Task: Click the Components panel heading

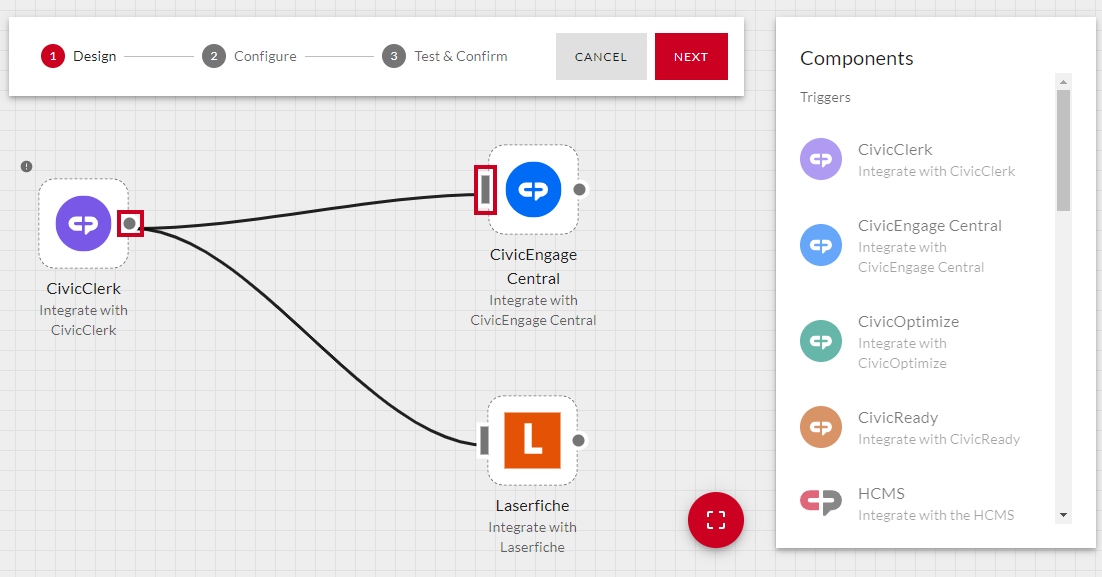Action: pyautogui.click(x=857, y=58)
